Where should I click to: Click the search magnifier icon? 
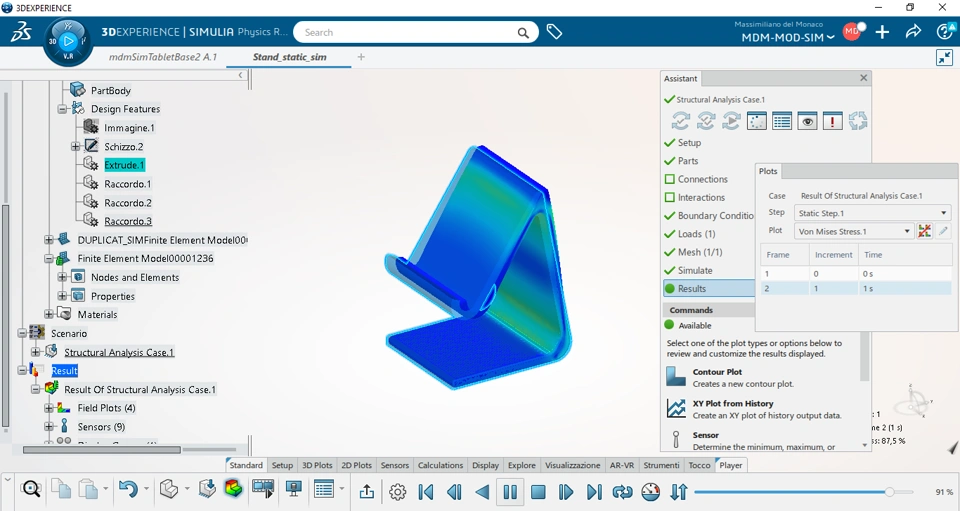click(x=523, y=32)
